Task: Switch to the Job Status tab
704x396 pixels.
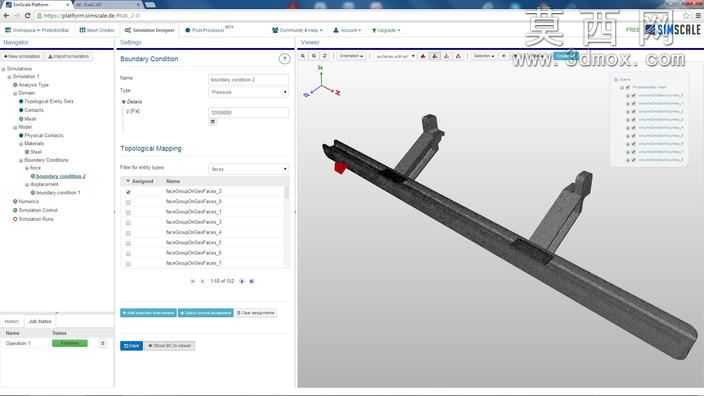Action: coord(40,321)
